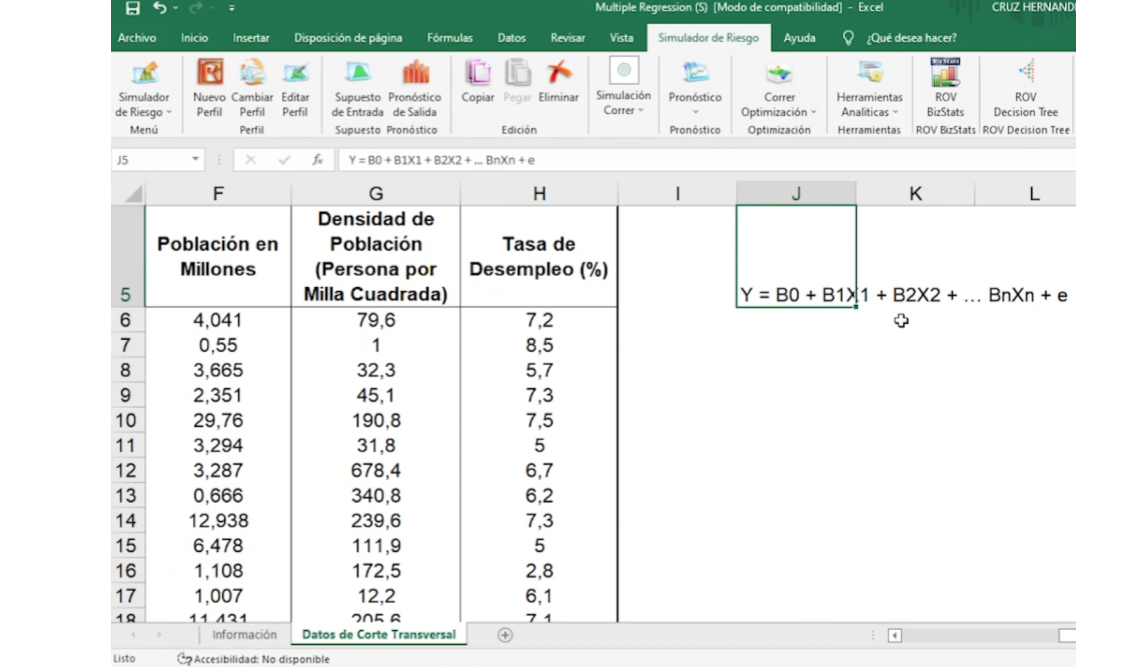Set a Pronóstico de Salida
This screenshot has width=1140, height=670.
coord(414,89)
